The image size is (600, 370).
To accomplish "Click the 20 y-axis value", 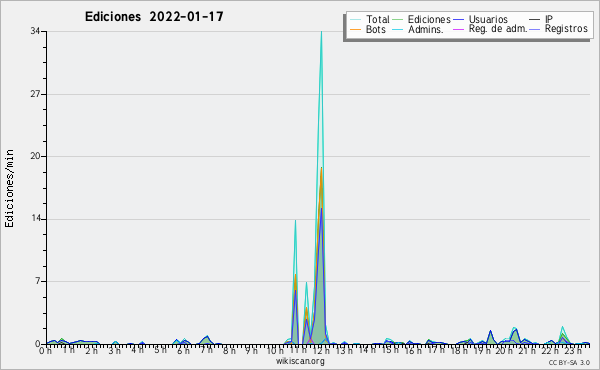I will [36, 156].
